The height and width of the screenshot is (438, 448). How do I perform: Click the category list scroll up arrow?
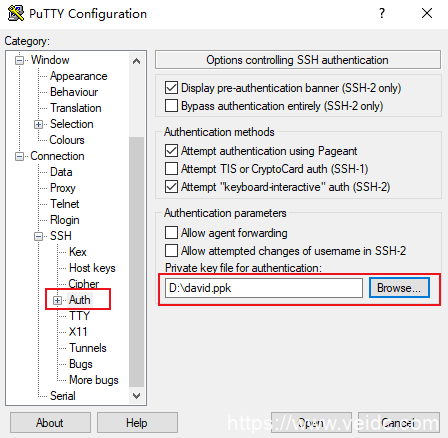[136, 61]
